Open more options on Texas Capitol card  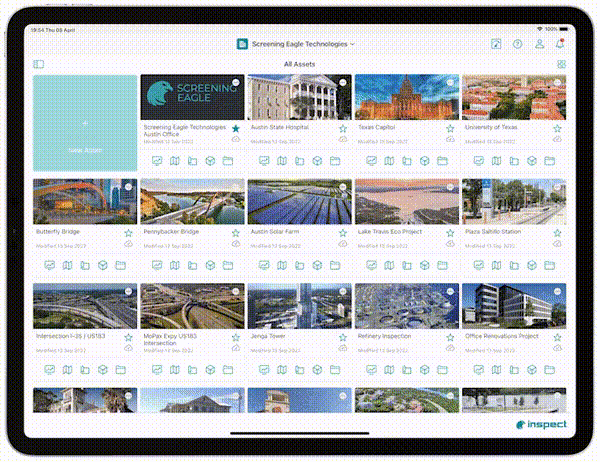tap(450, 82)
